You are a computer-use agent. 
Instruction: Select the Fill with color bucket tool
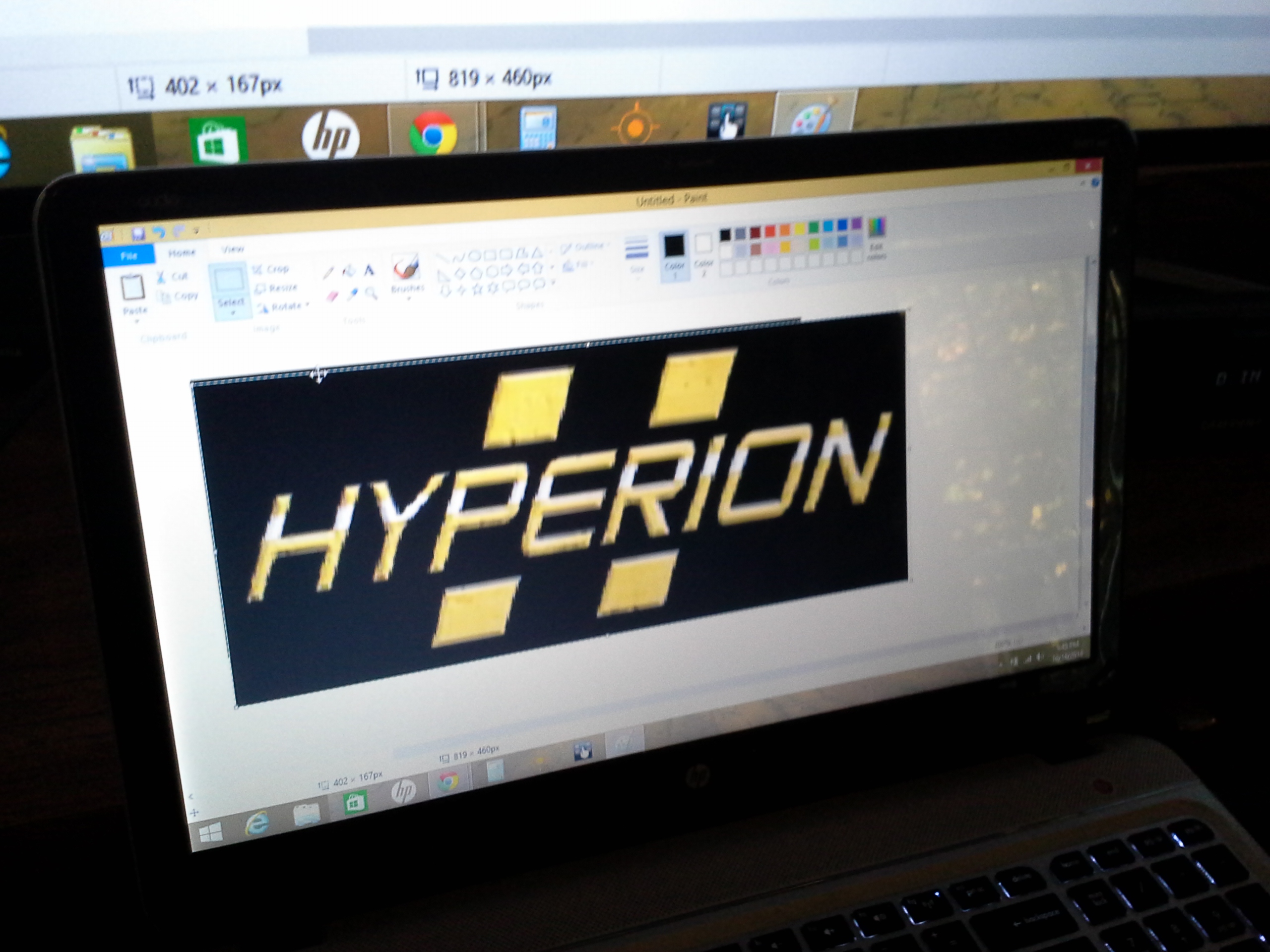[348, 270]
